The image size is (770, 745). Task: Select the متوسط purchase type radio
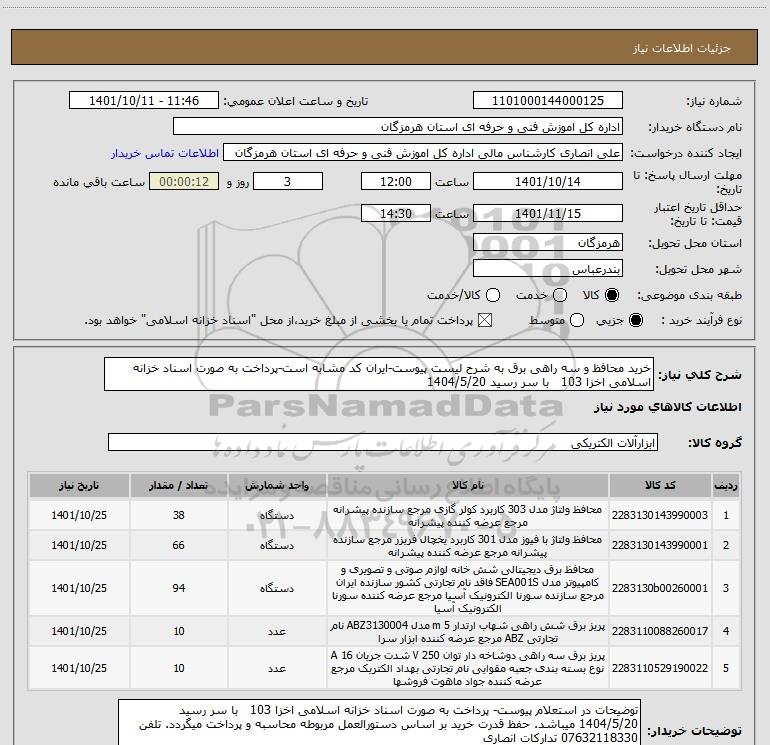coord(577,320)
